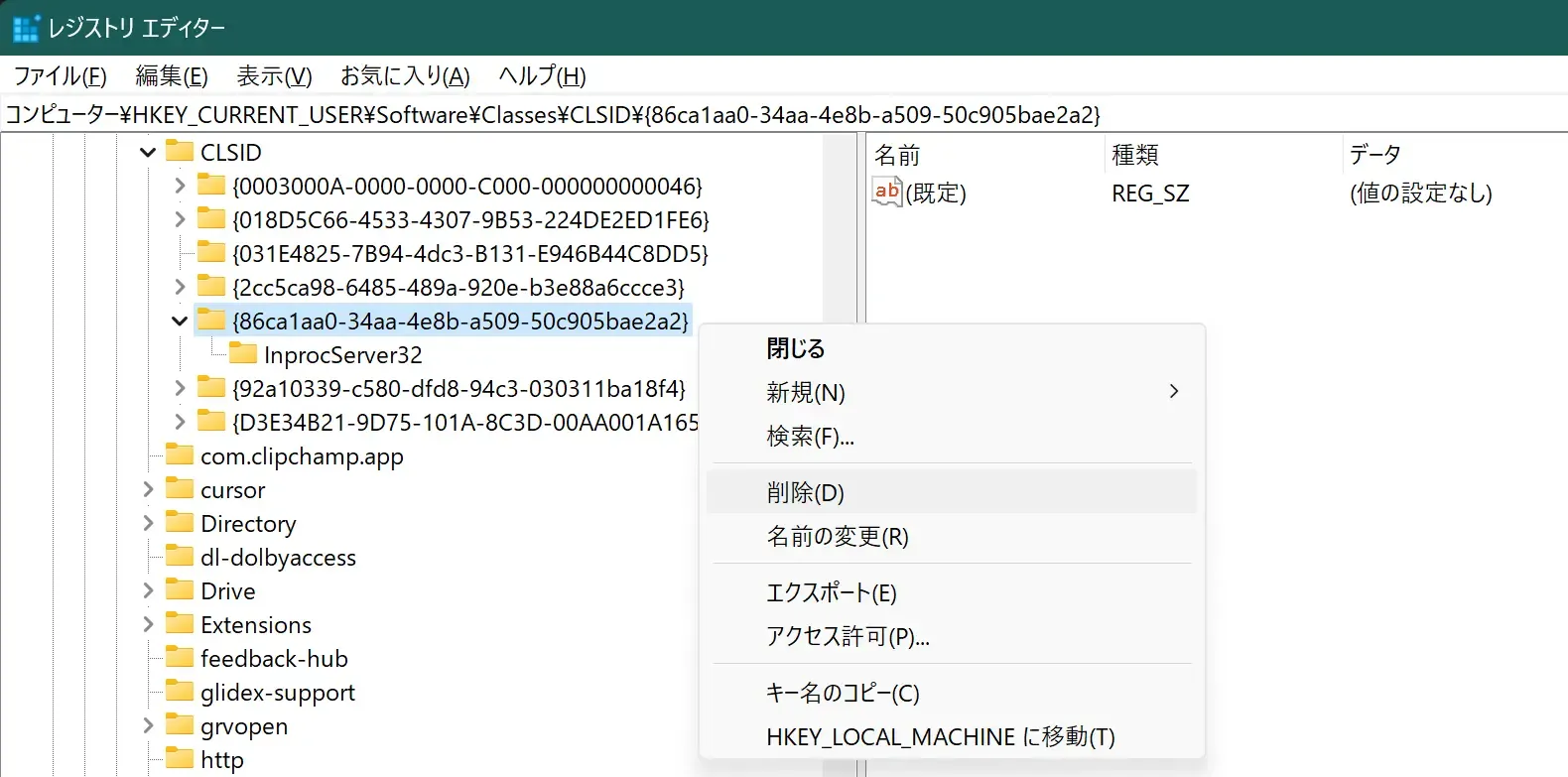The width and height of the screenshot is (1568, 777).
Task: Click the feedback-hub folder icon
Action: click(180, 657)
